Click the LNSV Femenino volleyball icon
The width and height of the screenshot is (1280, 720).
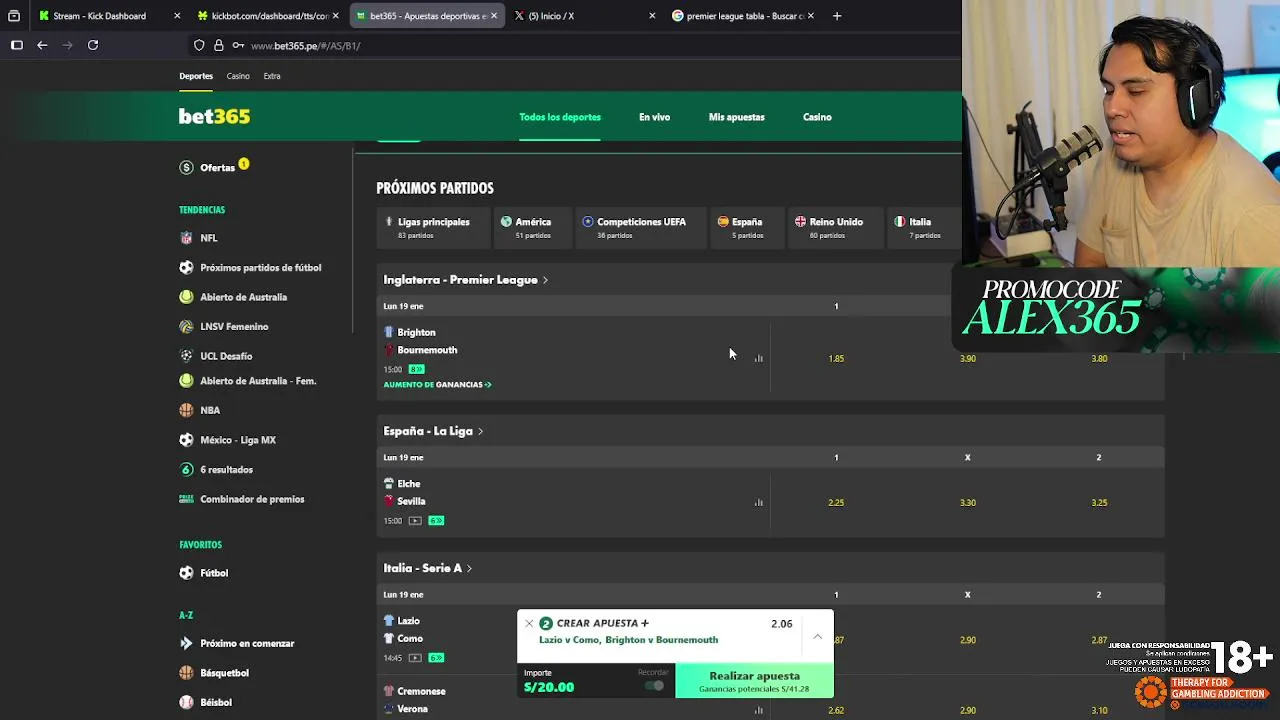click(x=186, y=326)
